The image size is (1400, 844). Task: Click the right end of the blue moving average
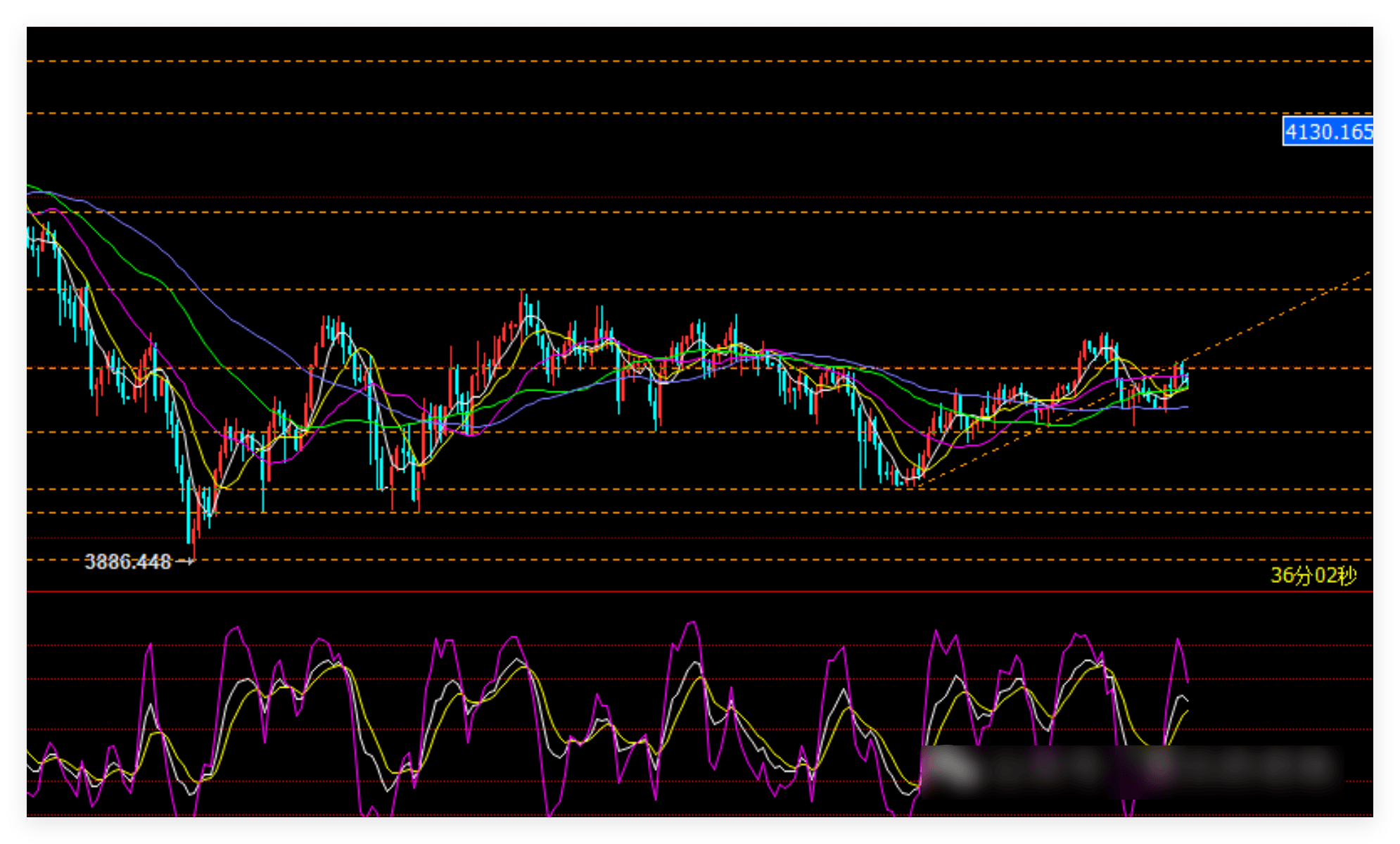tap(1188, 408)
